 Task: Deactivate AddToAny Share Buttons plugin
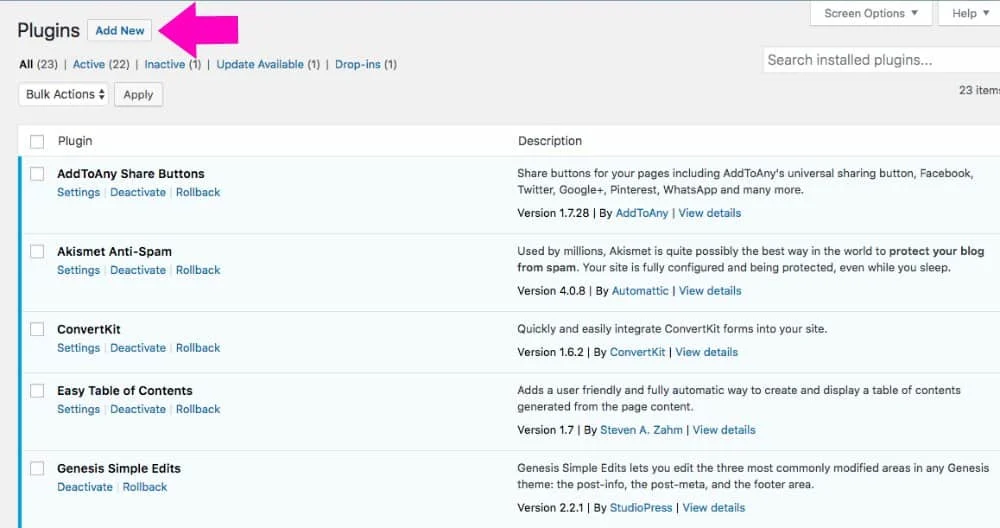coord(138,193)
